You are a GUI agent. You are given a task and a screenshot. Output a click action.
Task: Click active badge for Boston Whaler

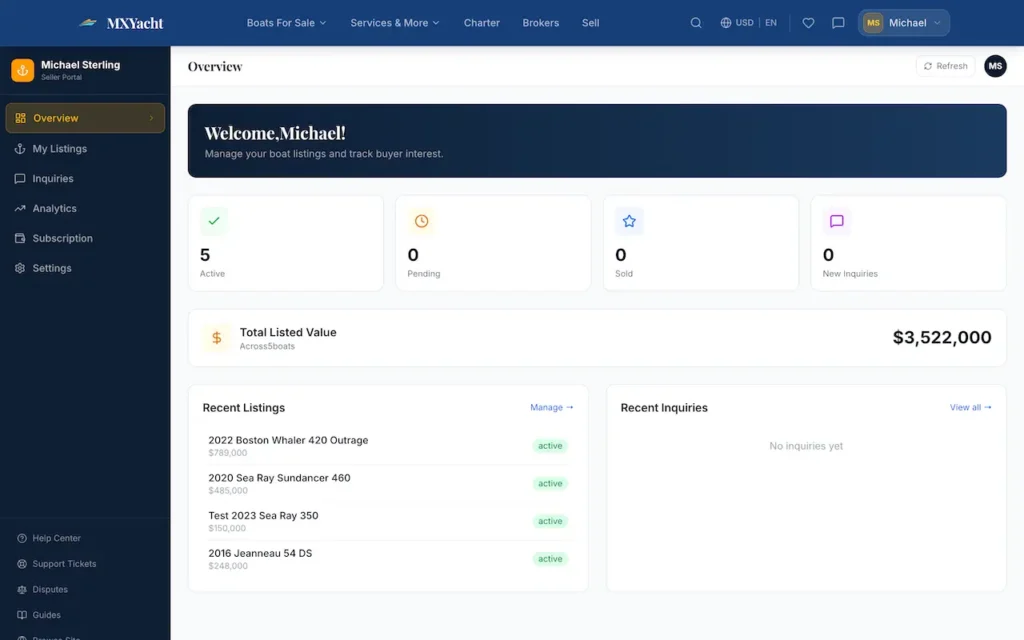tap(550, 446)
